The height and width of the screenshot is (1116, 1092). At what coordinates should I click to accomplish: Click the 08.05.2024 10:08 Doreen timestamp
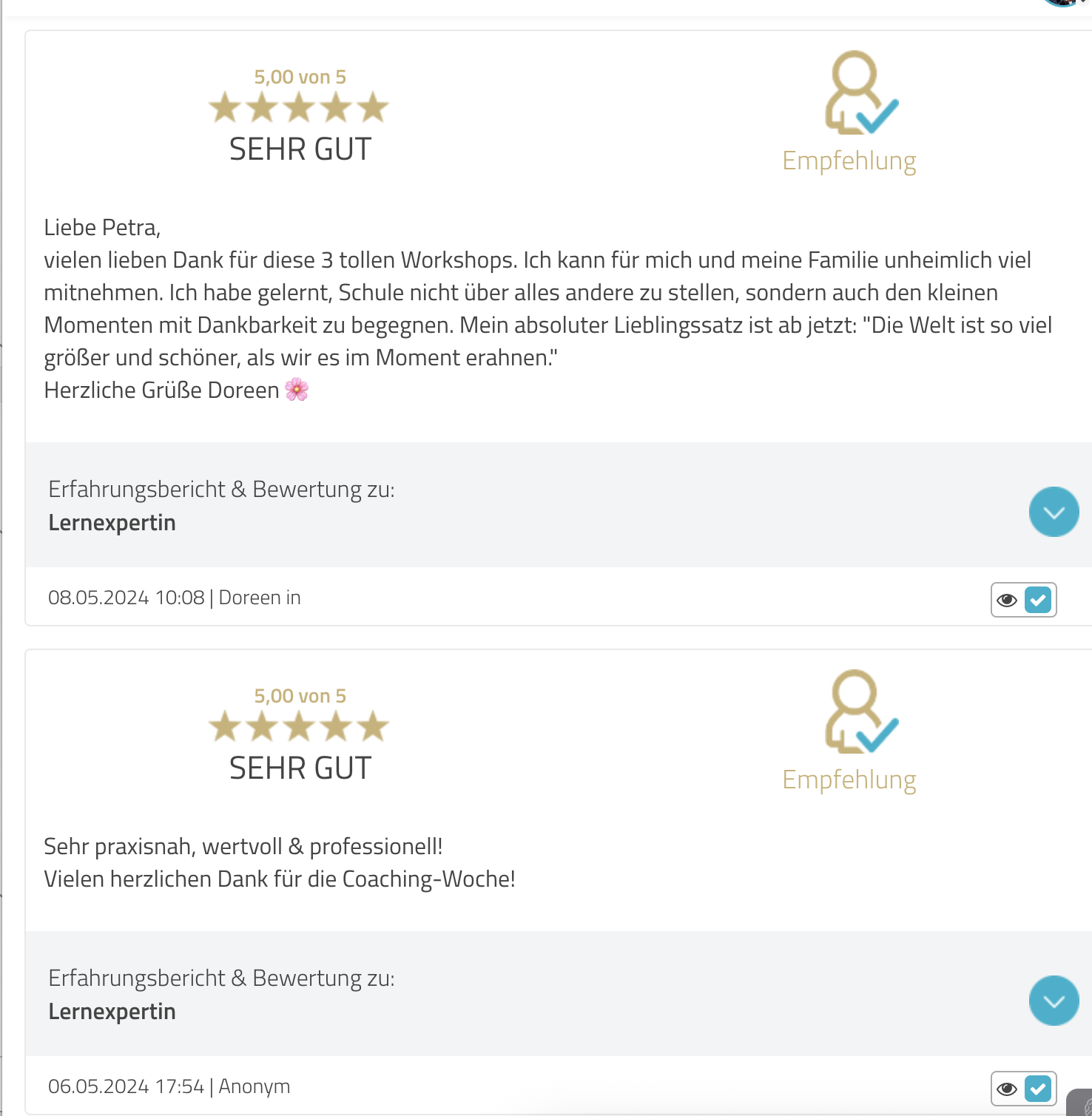[175, 598]
